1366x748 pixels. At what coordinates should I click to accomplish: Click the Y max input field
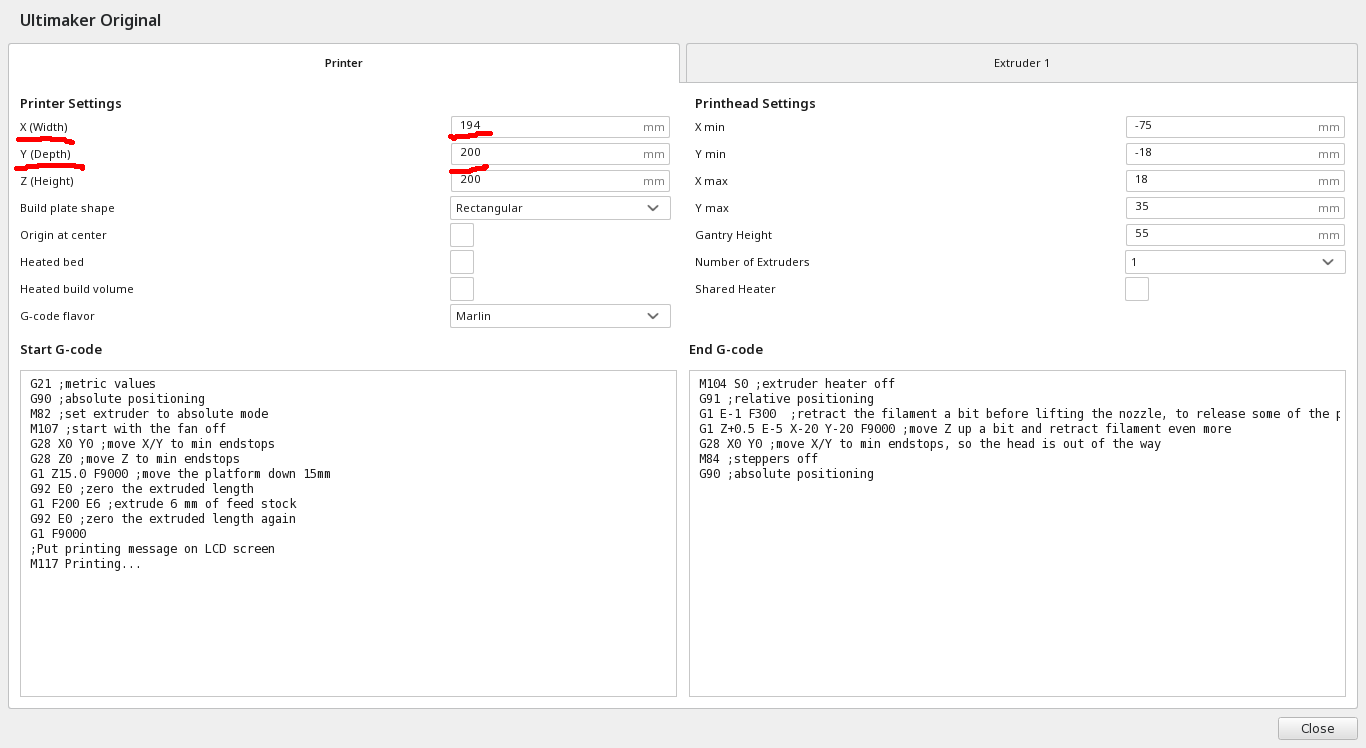tap(1222, 208)
